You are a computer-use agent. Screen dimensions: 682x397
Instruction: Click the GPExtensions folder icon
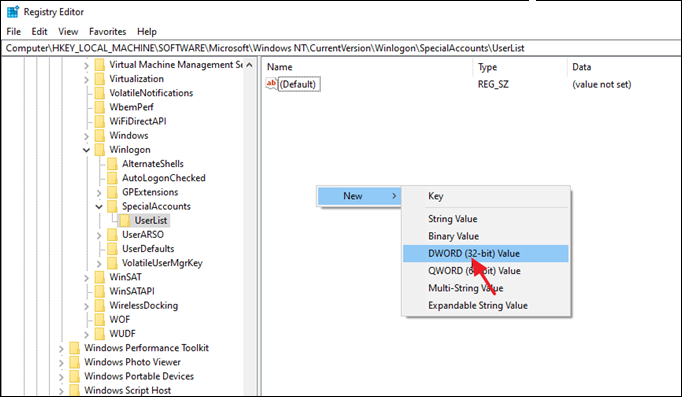[x=112, y=192]
